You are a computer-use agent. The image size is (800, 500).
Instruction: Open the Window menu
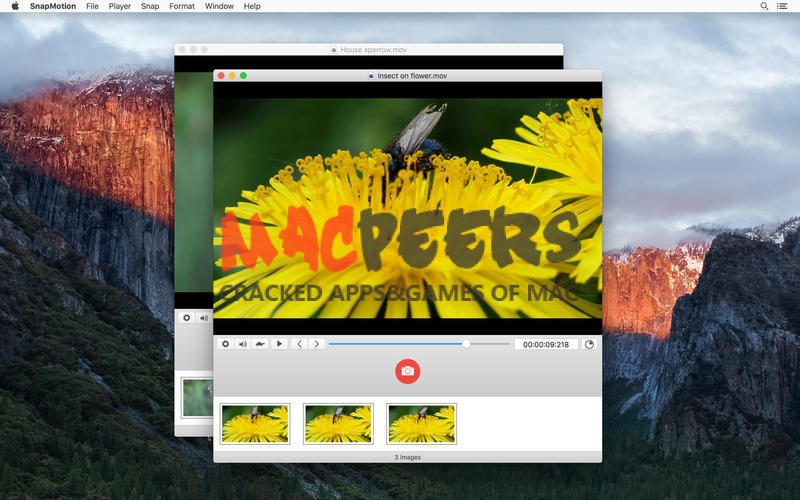(x=219, y=6)
